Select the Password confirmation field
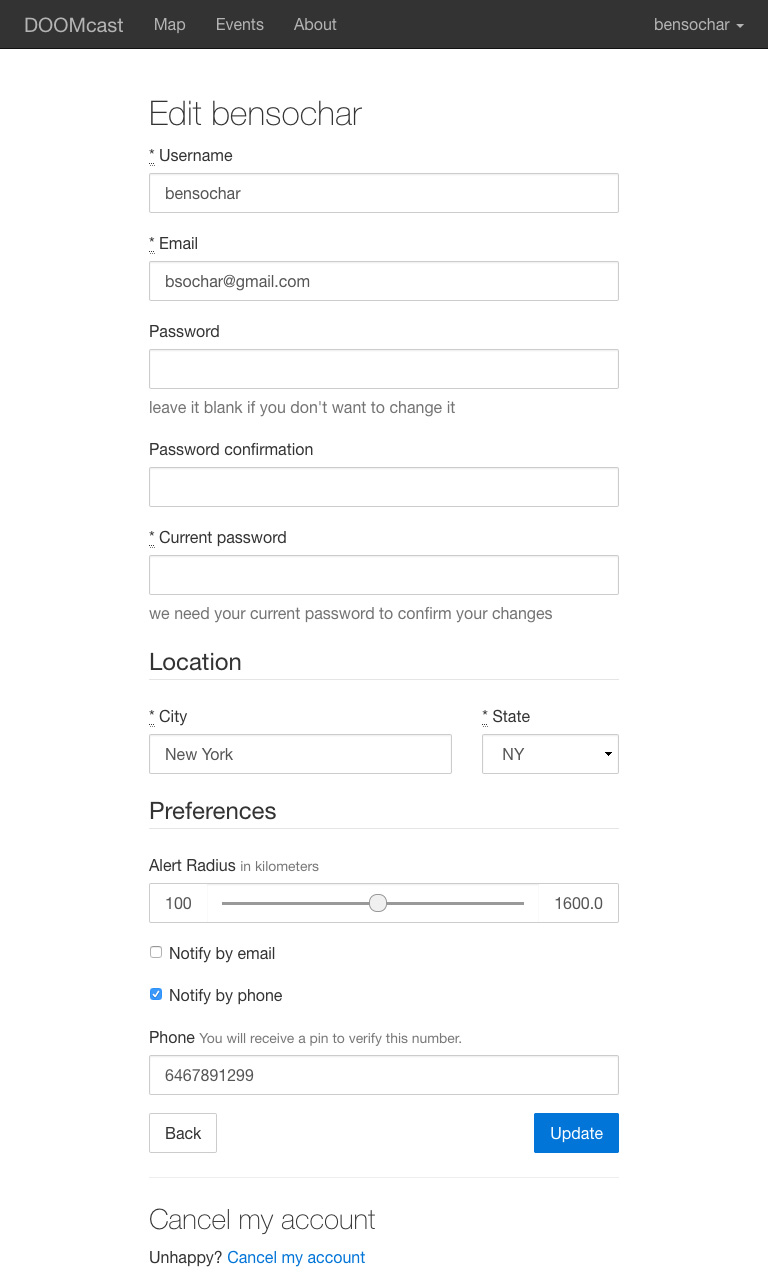768x1281 pixels. 383,487
